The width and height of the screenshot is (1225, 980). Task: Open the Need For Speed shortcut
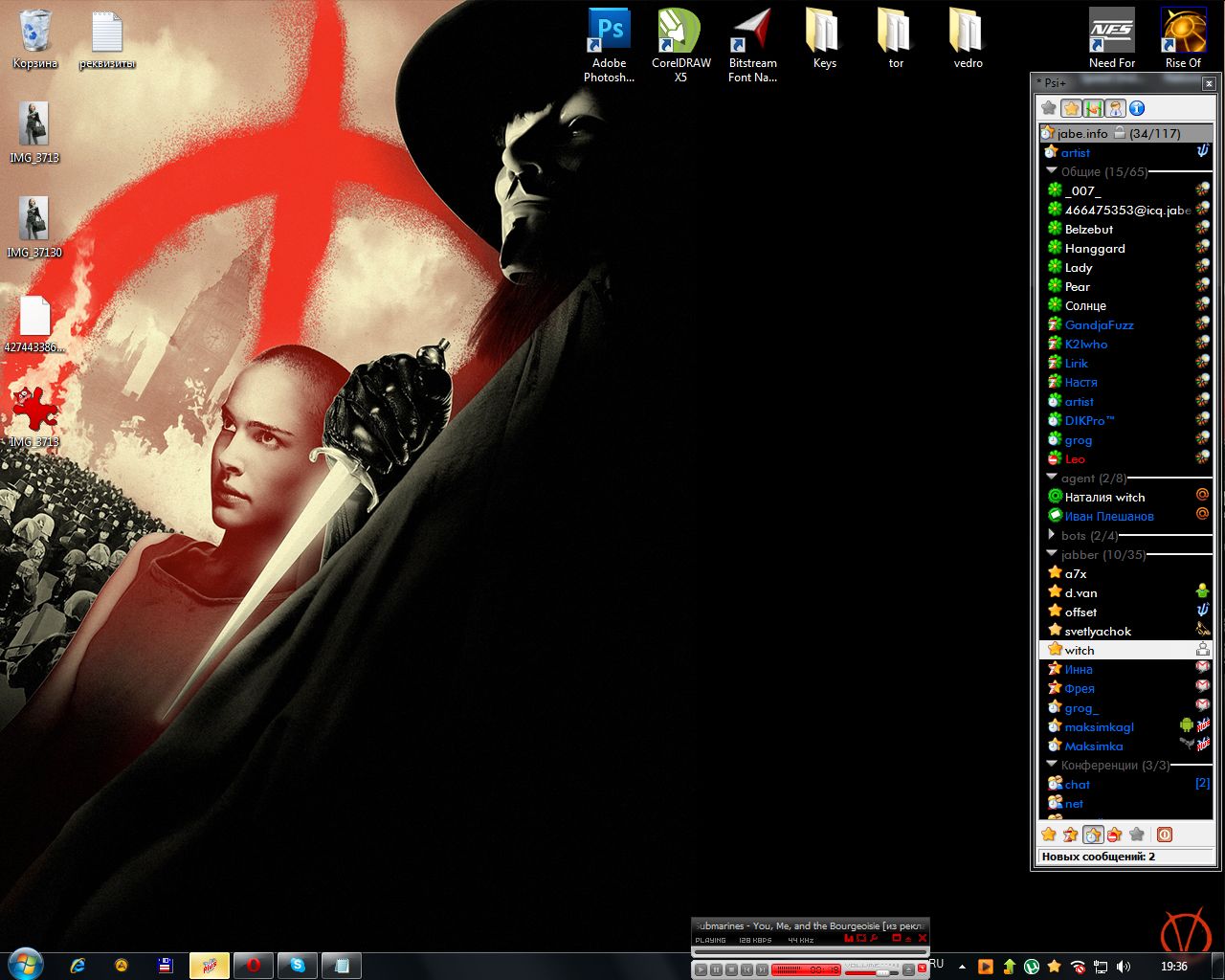coord(1112,38)
